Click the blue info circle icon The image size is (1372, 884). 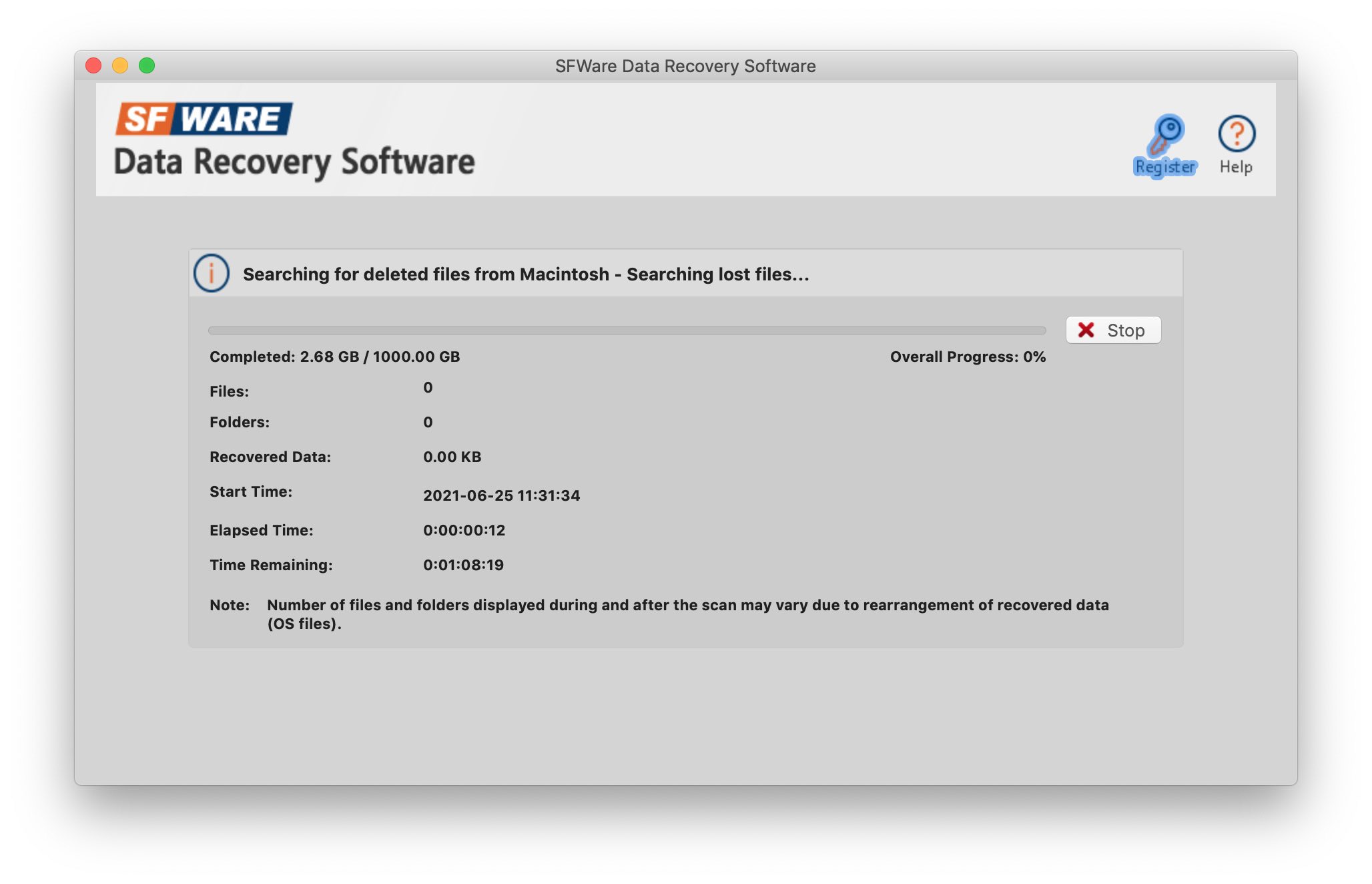click(212, 273)
